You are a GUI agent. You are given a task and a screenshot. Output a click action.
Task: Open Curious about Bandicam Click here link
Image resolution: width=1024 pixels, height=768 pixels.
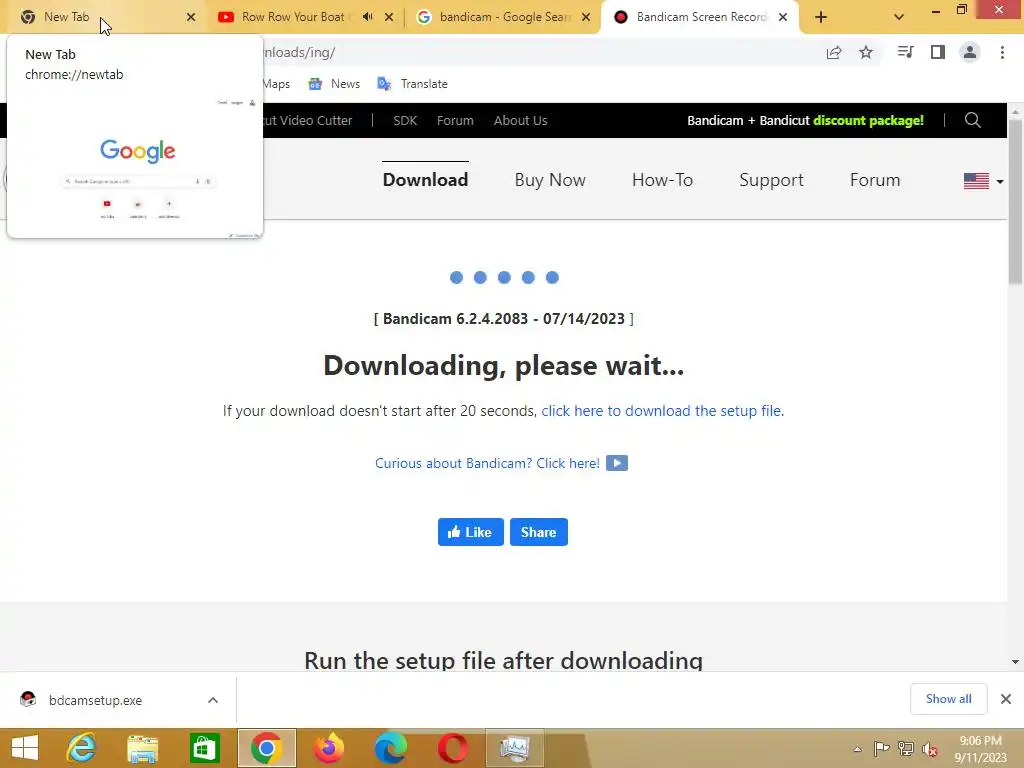pyautogui.click(x=487, y=463)
